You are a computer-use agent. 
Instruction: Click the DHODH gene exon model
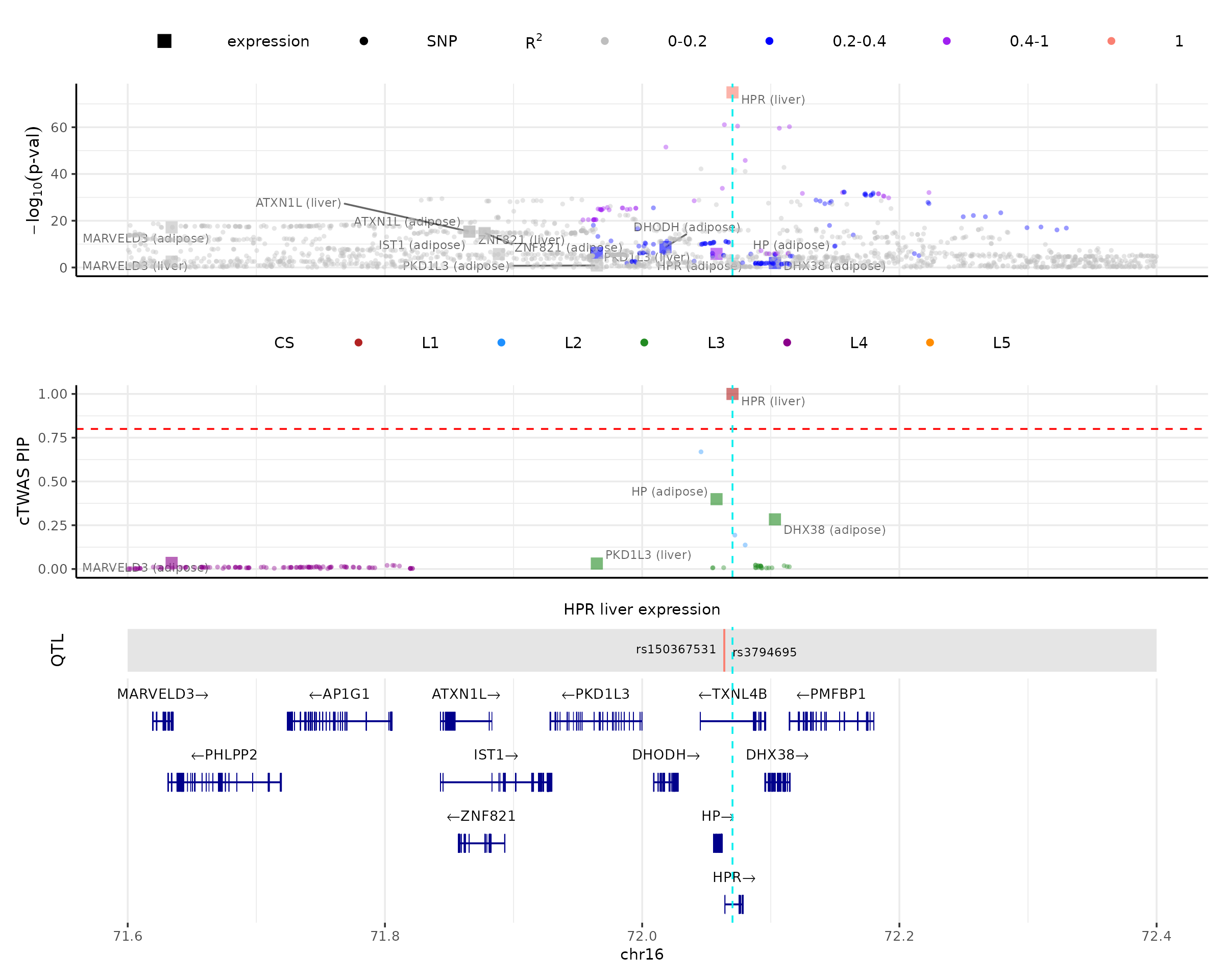[x=666, y=782]
